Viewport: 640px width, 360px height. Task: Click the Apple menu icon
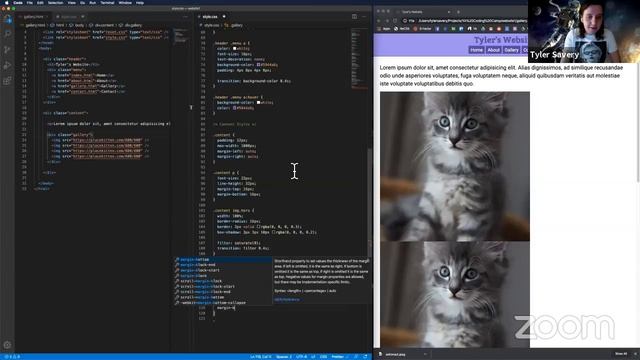coord(7,2)
